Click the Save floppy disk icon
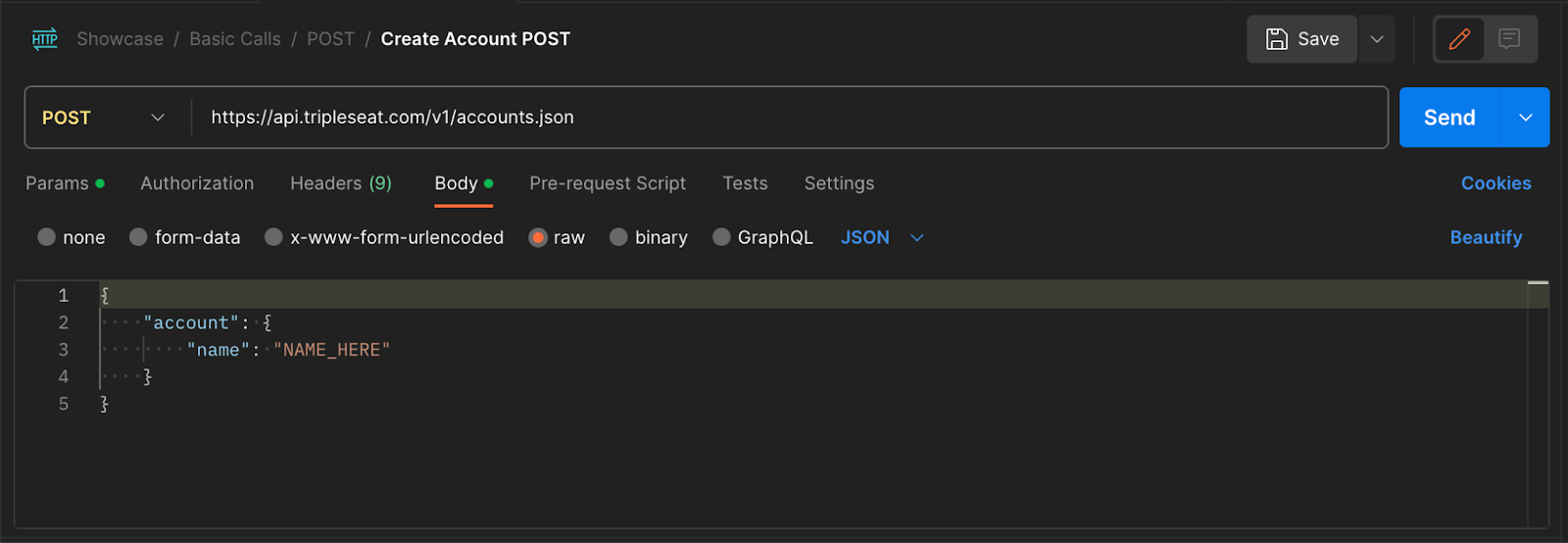Screen dimensions: 1568x543 click(x=1277, y=39)
